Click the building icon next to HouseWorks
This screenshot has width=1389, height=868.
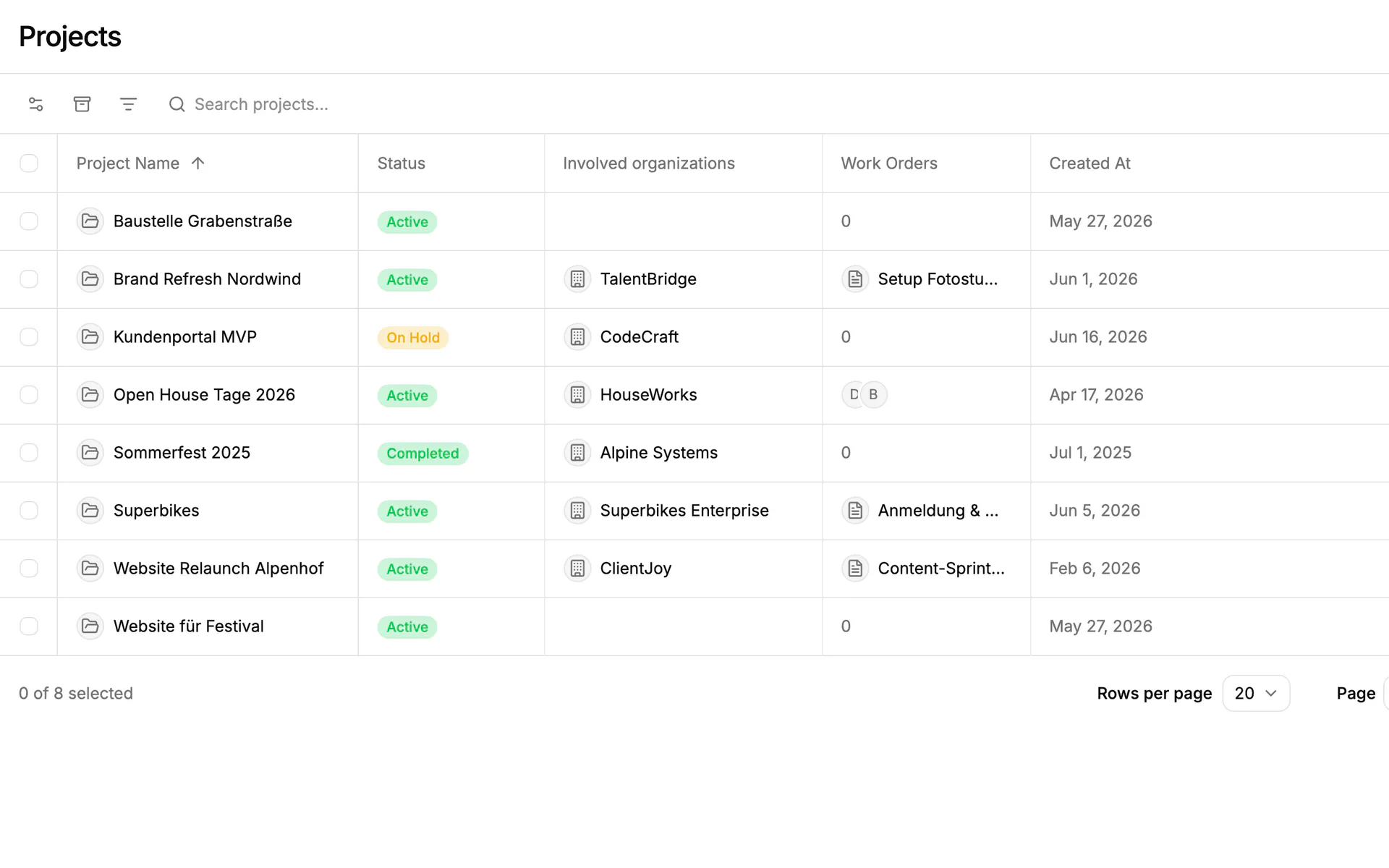[x=577, y=394]
